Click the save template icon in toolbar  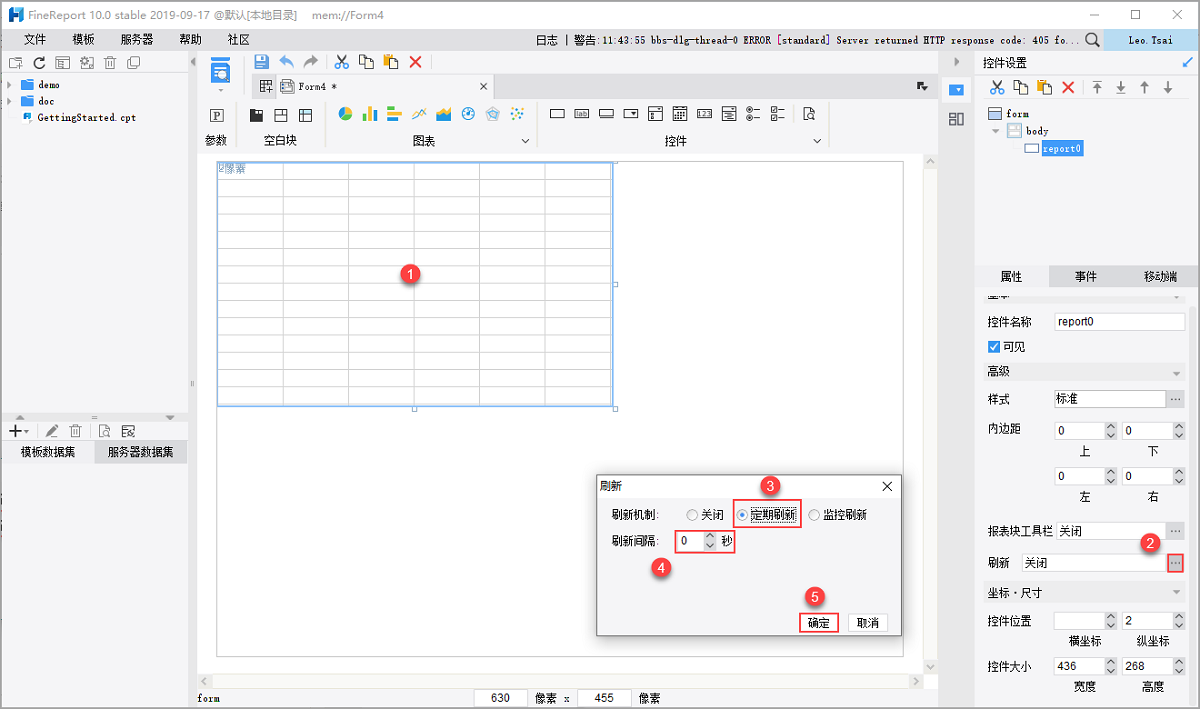[262, 61]
